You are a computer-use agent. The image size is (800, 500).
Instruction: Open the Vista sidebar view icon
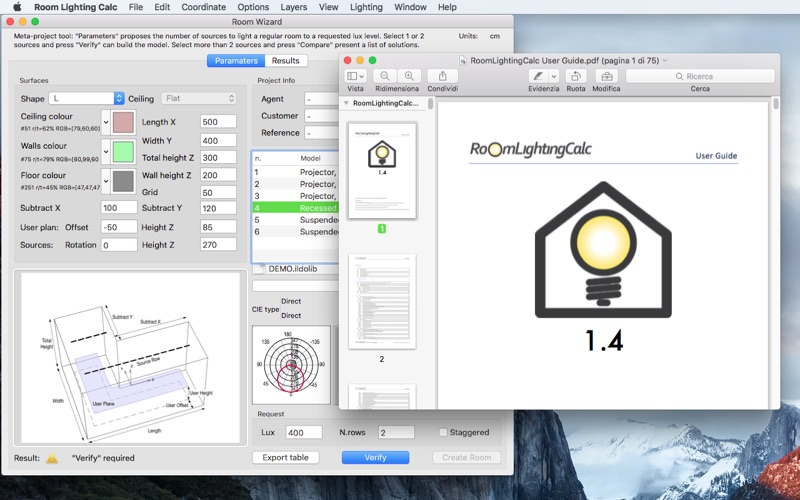pos(355,76)
